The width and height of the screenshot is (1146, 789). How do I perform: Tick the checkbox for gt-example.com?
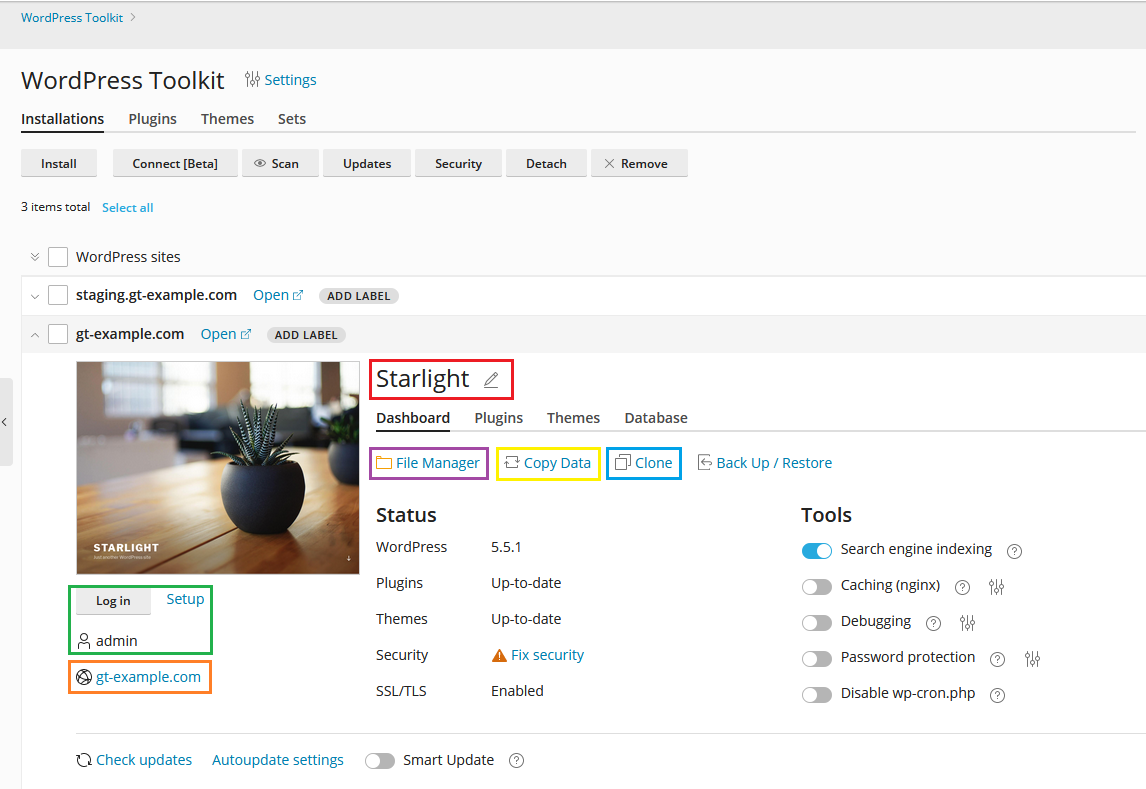tap(58, 334)
